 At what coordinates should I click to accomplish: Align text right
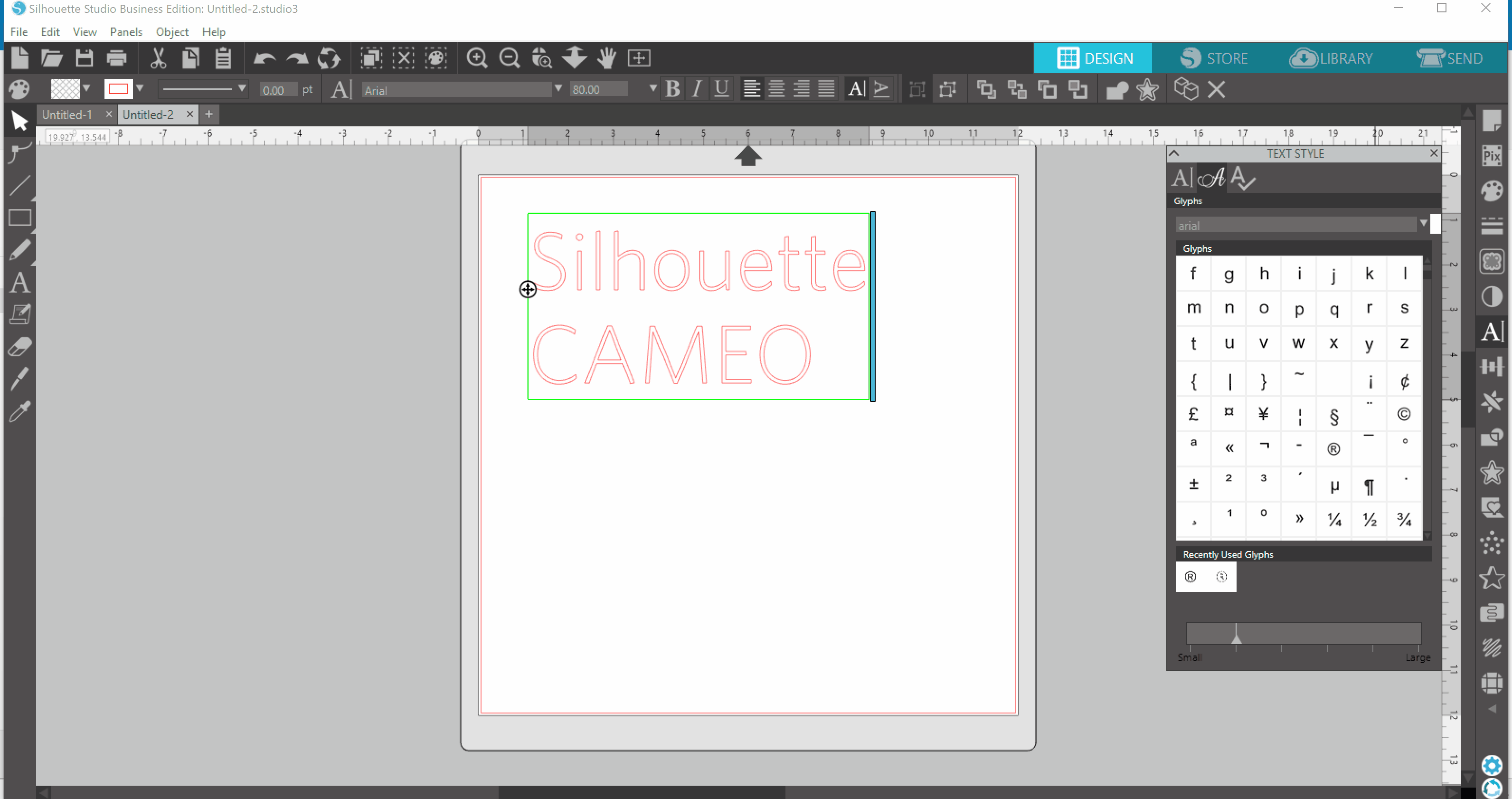pyautogui.click(x=801, y=89)
